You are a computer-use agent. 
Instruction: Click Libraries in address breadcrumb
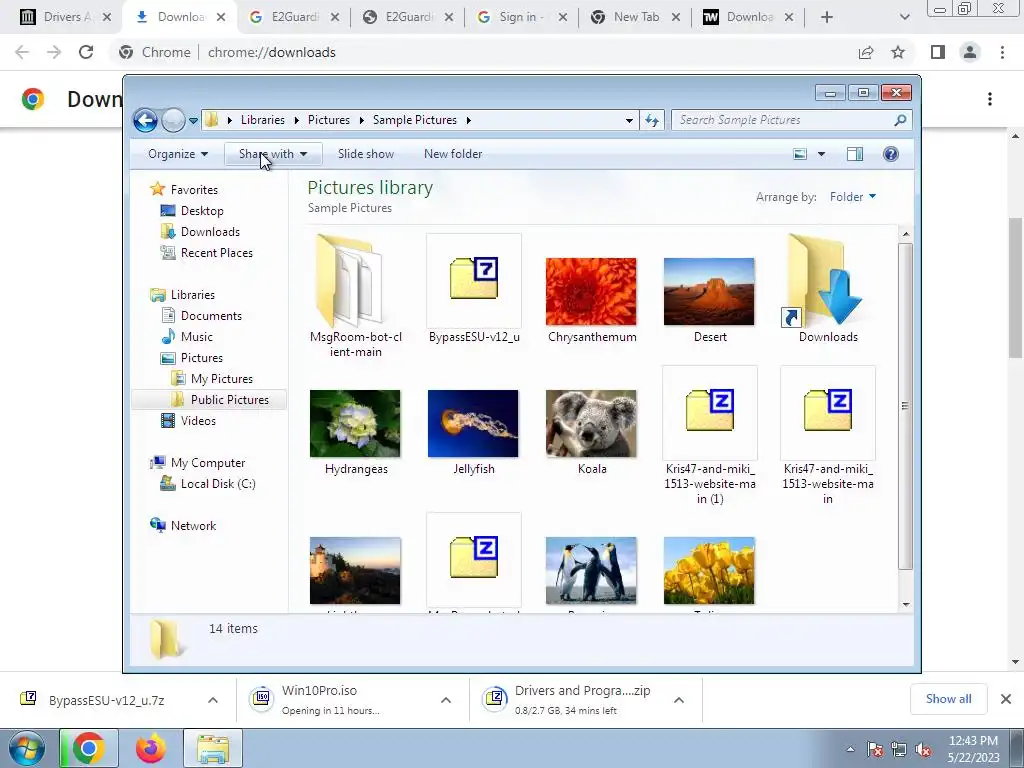263,120
